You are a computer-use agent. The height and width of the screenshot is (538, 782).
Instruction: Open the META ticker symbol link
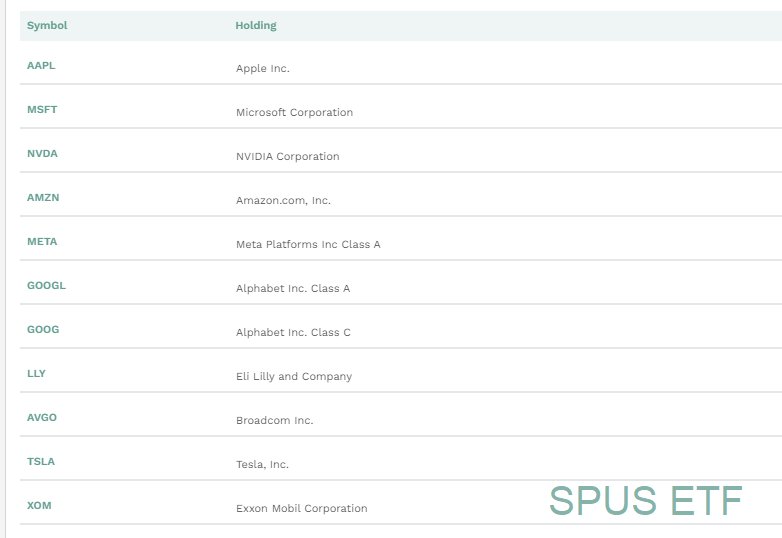42,241
